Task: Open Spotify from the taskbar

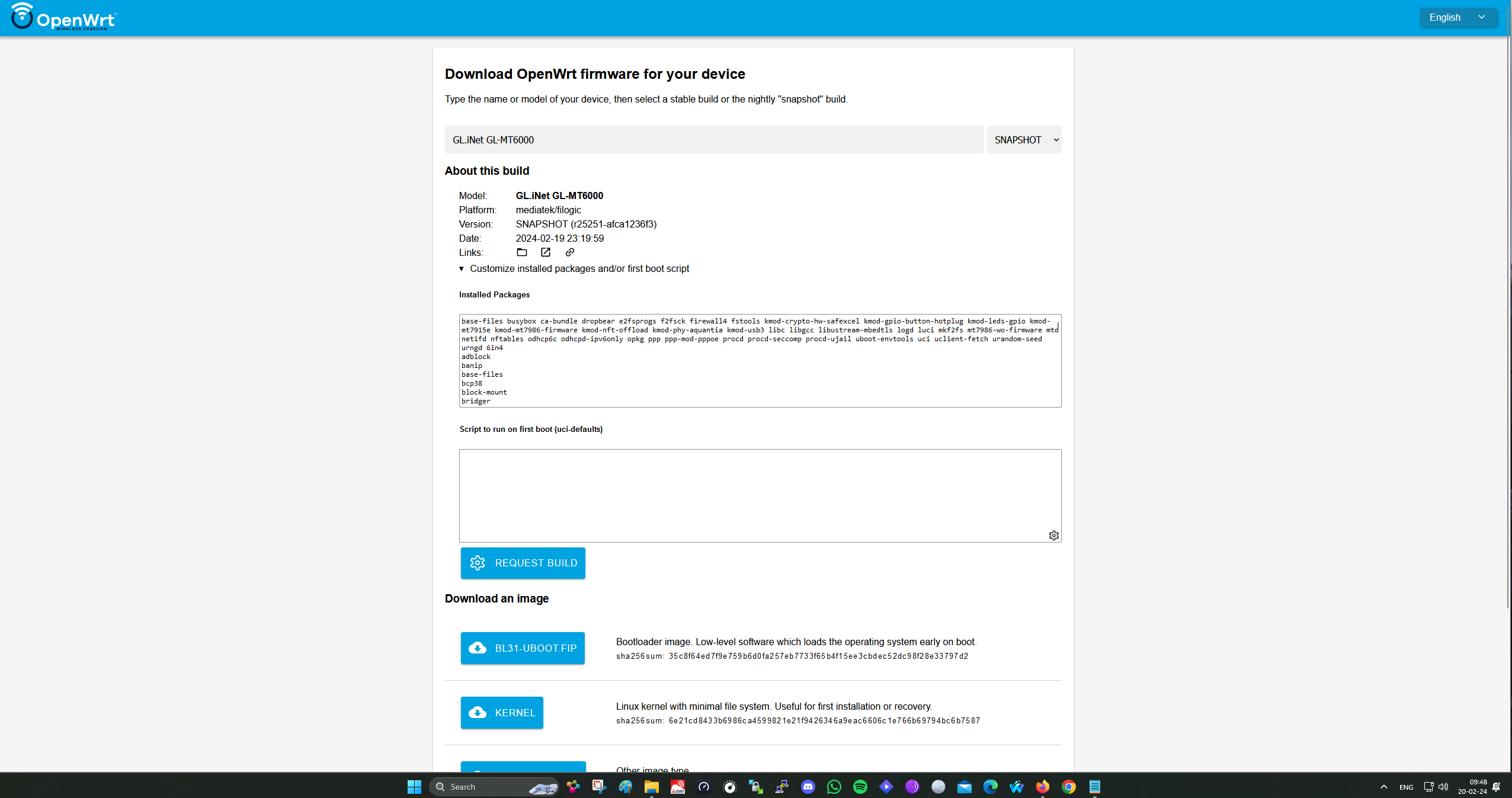Action: click(x=860, y=787)
